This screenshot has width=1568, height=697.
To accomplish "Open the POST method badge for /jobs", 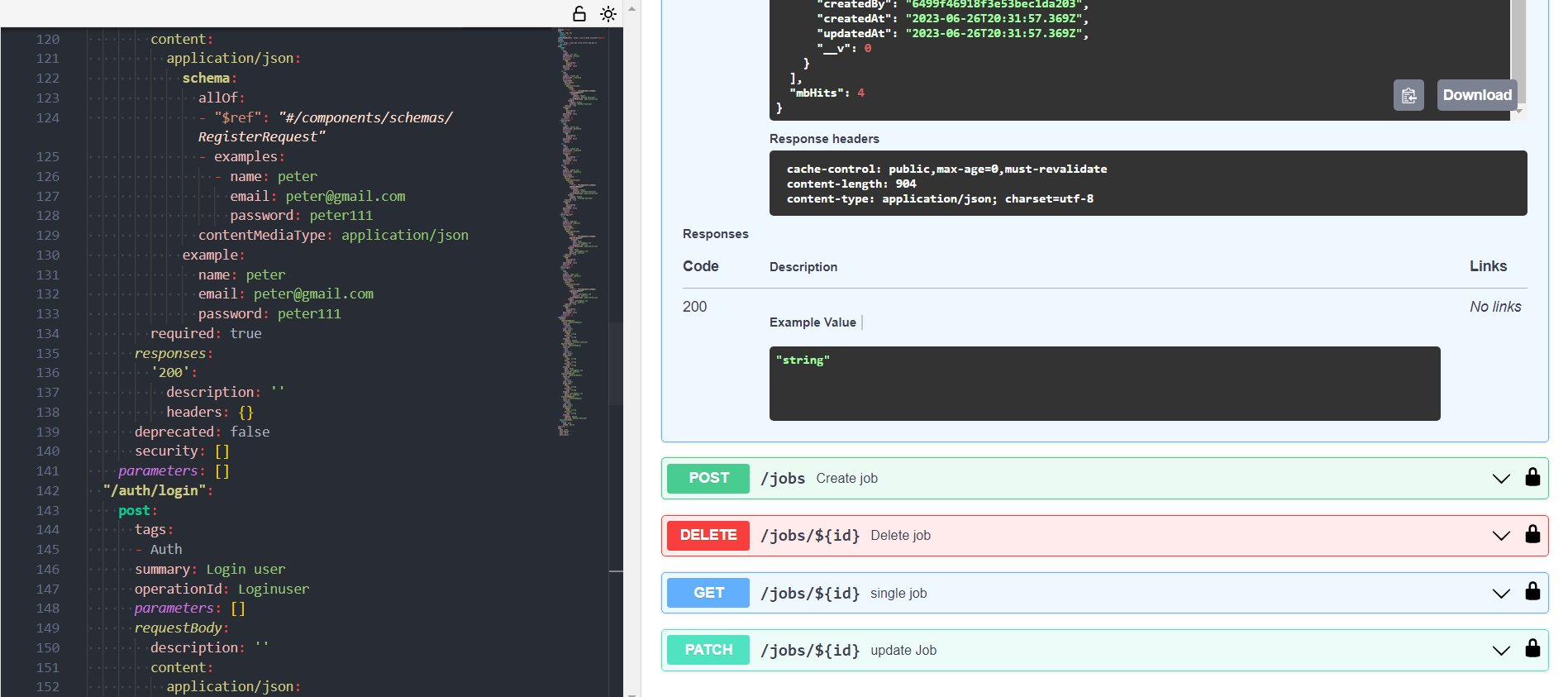I will coord(708,478).
